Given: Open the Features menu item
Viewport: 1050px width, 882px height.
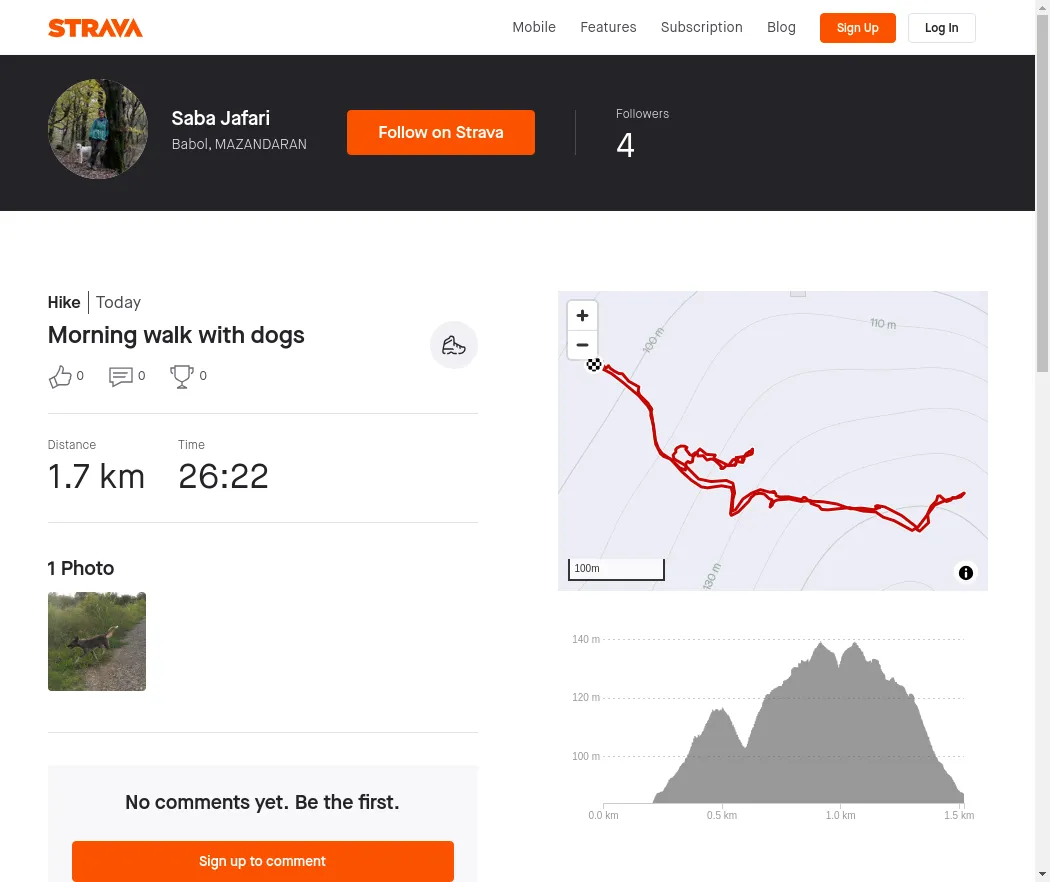Looking at the screenshot, I should pos(608,27).
